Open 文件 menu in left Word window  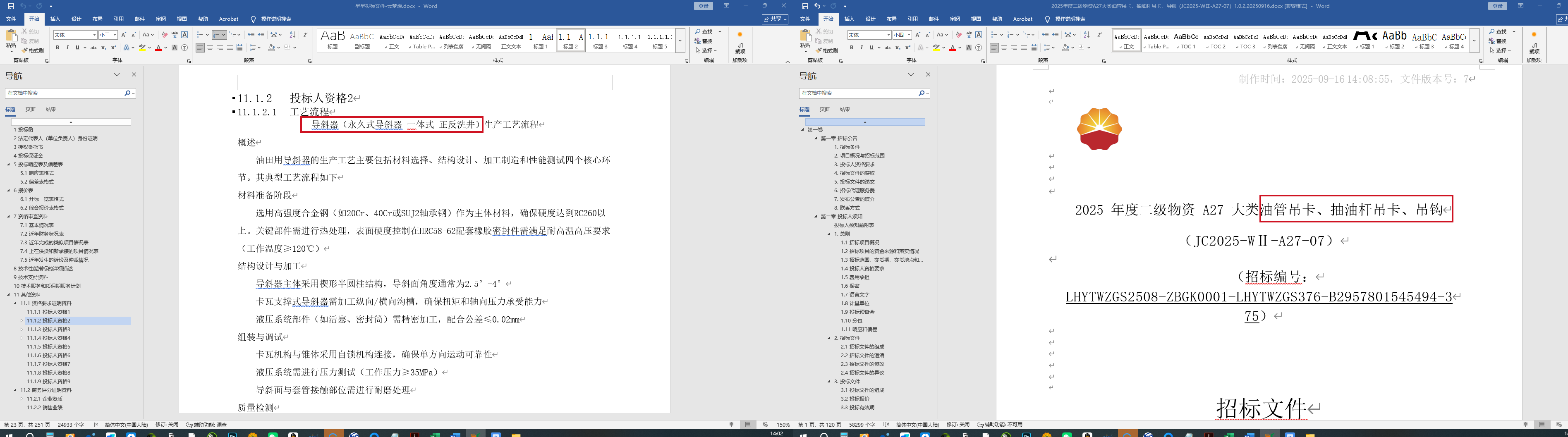click(x=11, y=19)
